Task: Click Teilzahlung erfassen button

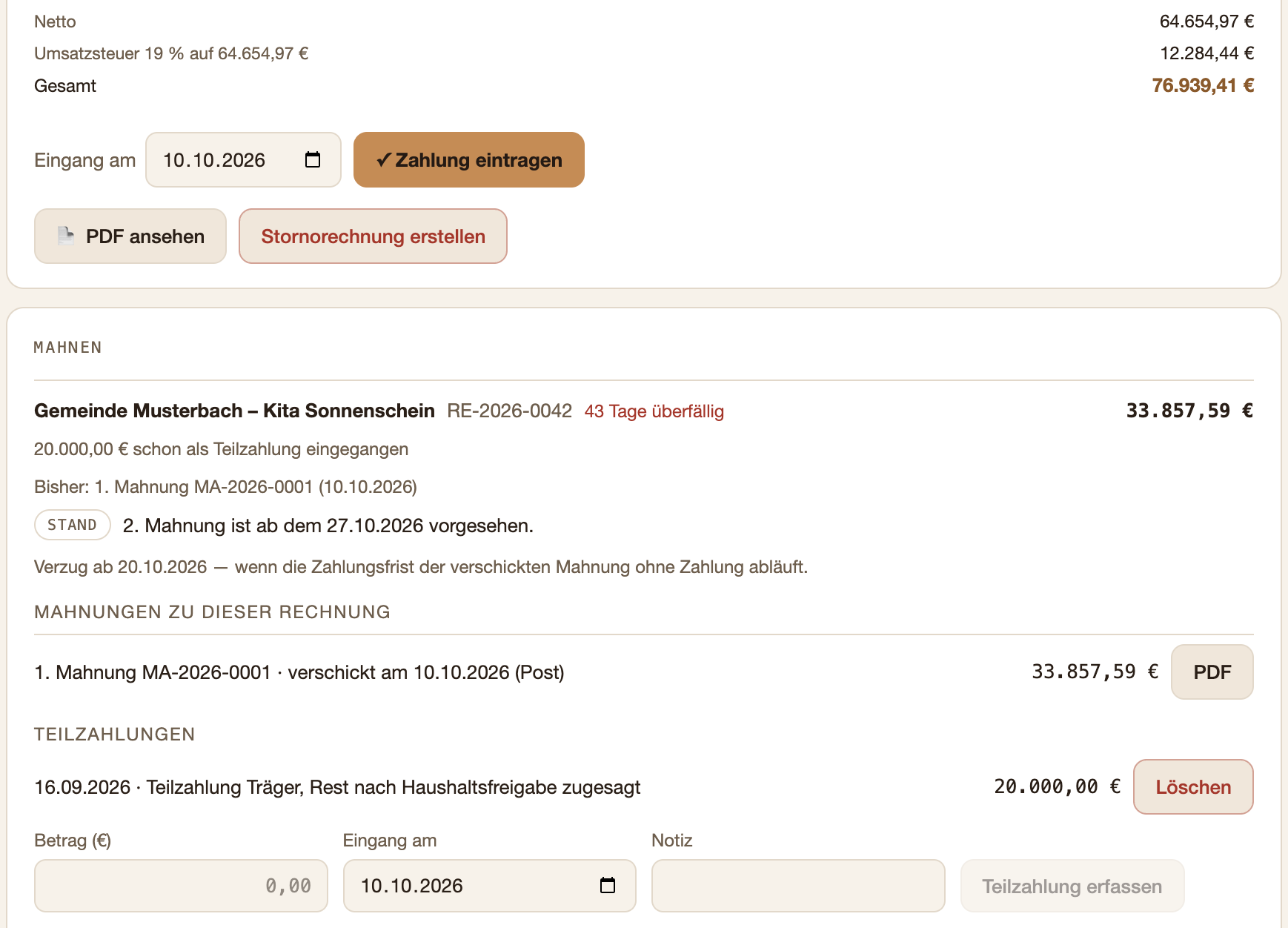Action: pos(1072,886)
